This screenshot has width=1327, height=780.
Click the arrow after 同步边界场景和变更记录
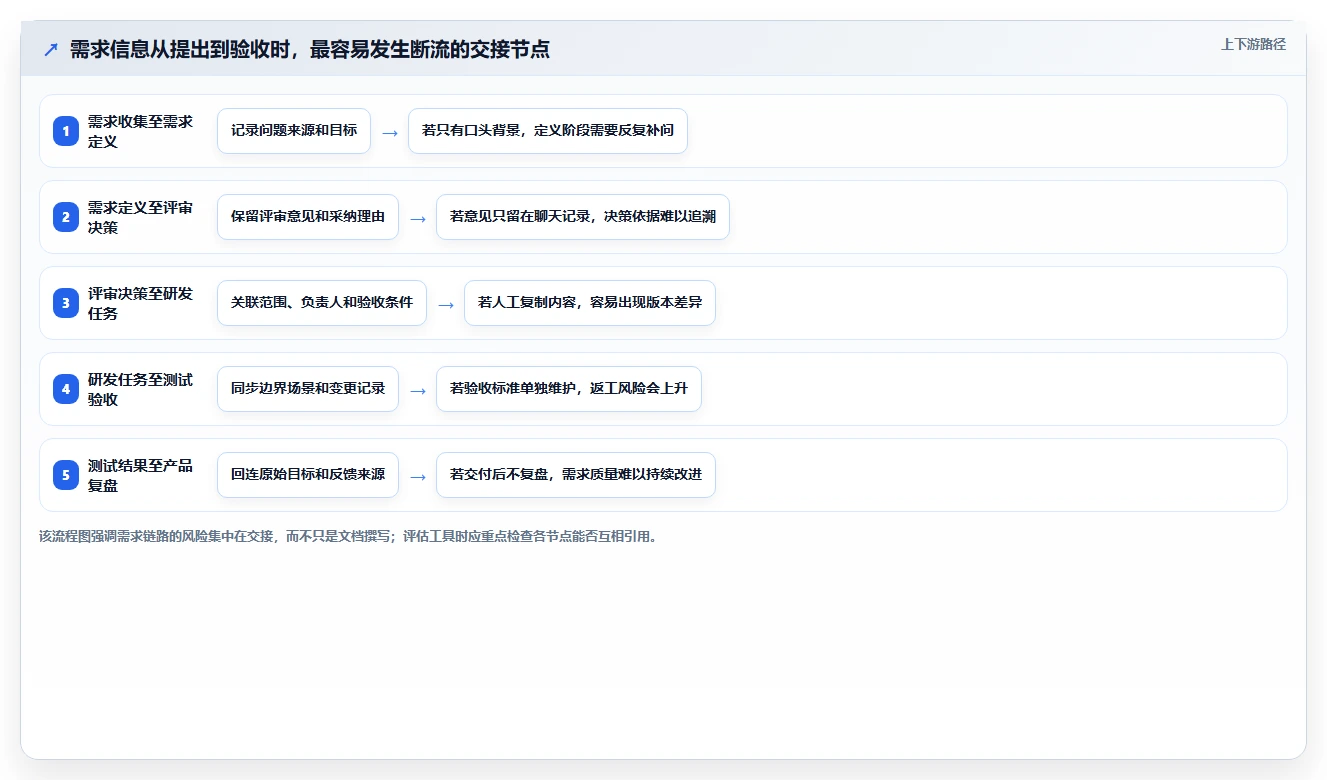pos(418,390)
